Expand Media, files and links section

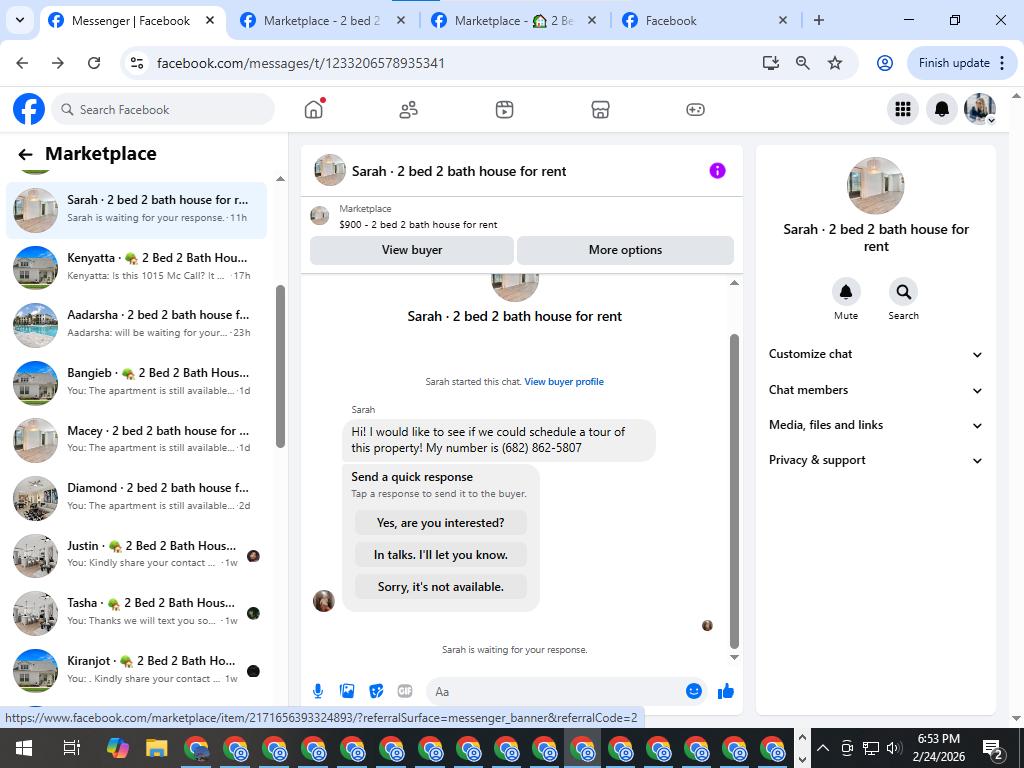point(875,425)
